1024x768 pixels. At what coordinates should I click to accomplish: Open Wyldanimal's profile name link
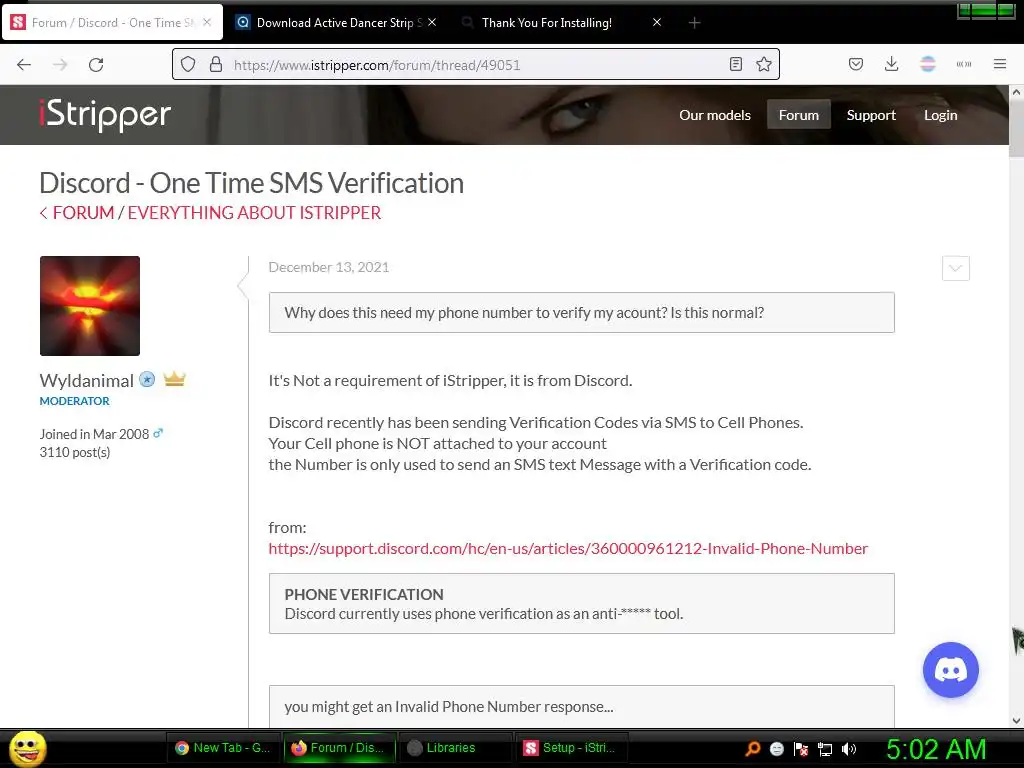(x=86, y=380)
